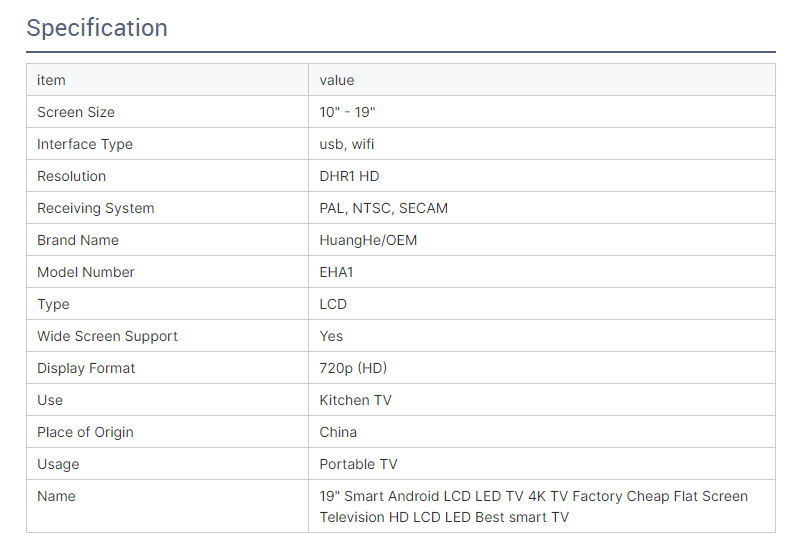Click the China place of origin value
This screenshot has height=540, width=802.
[x=338, y=432]
